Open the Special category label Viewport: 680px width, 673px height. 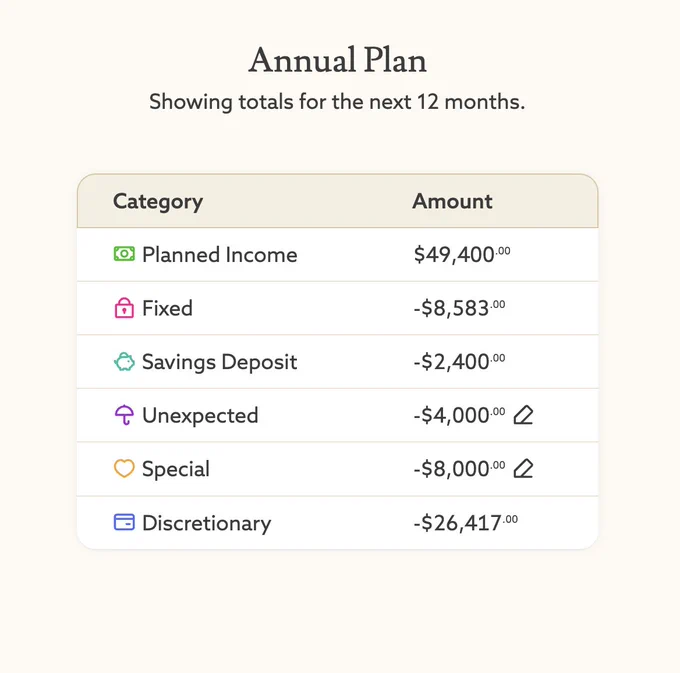pos(176,470)
